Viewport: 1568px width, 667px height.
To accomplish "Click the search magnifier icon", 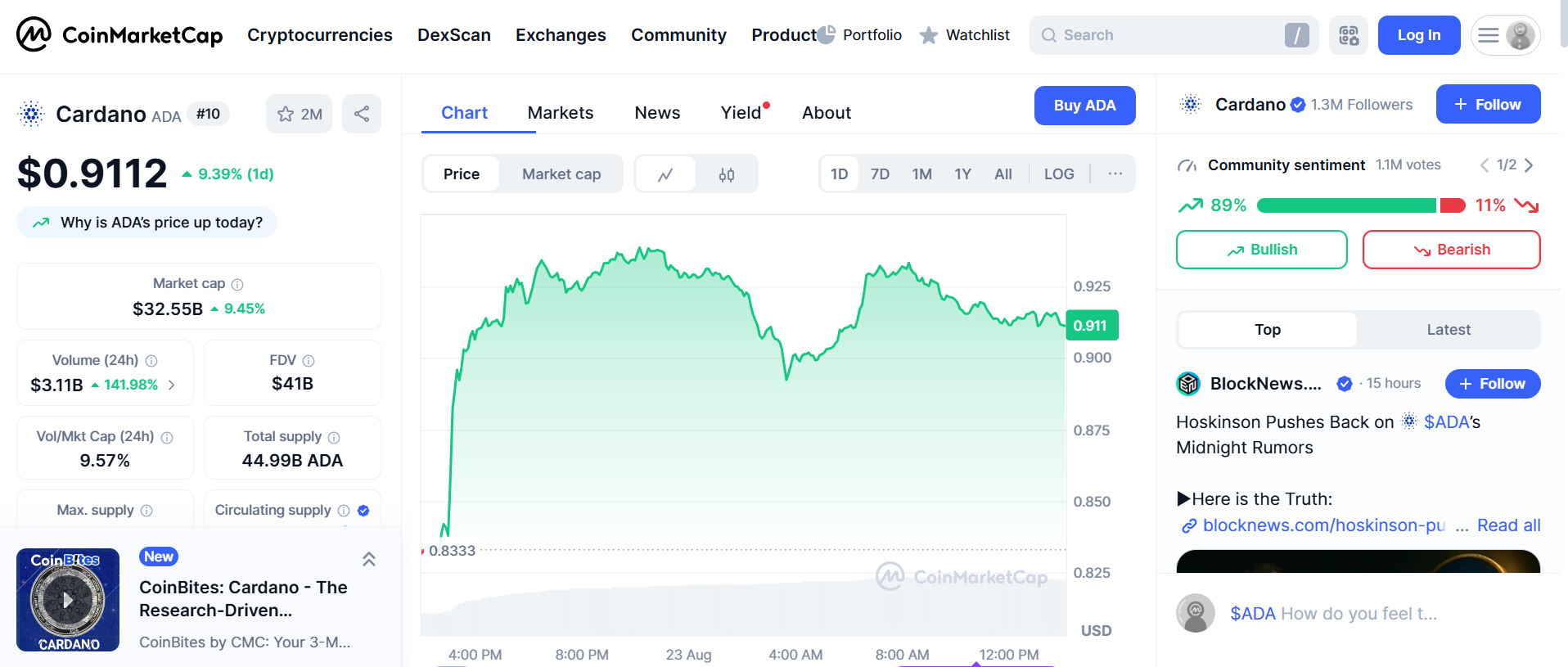I will (1048, 35).
